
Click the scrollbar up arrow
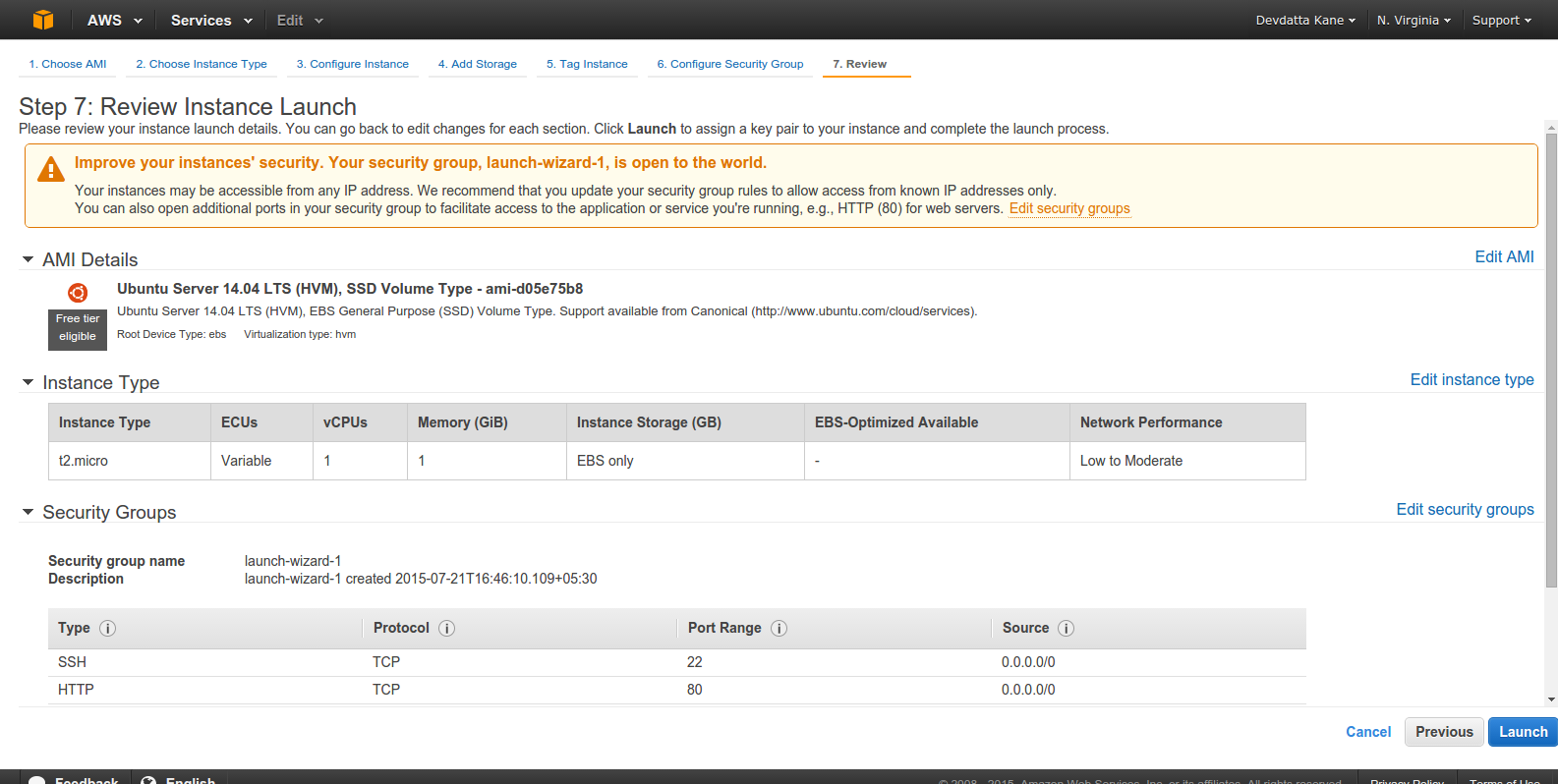pos(1551,126)
